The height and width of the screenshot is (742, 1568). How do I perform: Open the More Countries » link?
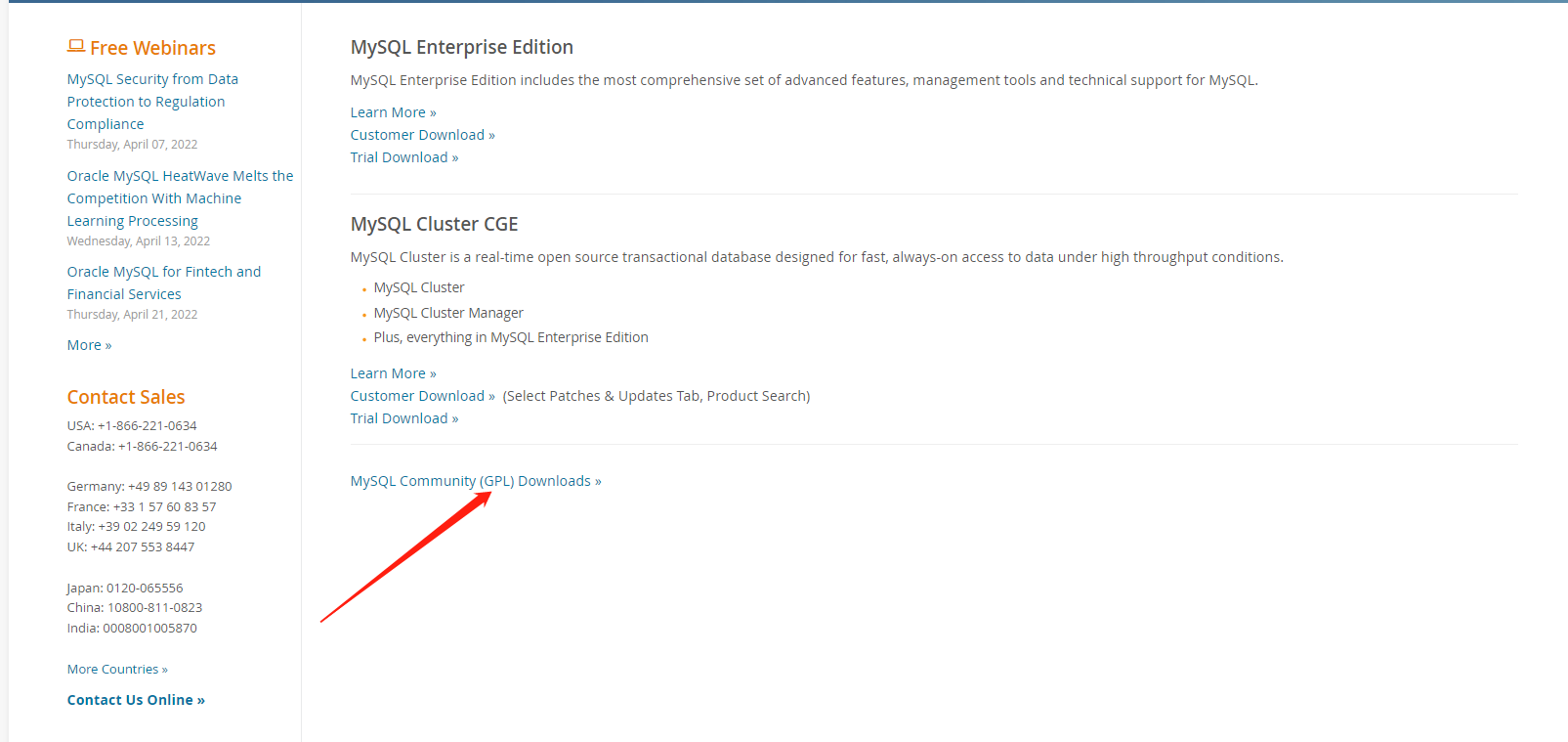coord(117,670)
